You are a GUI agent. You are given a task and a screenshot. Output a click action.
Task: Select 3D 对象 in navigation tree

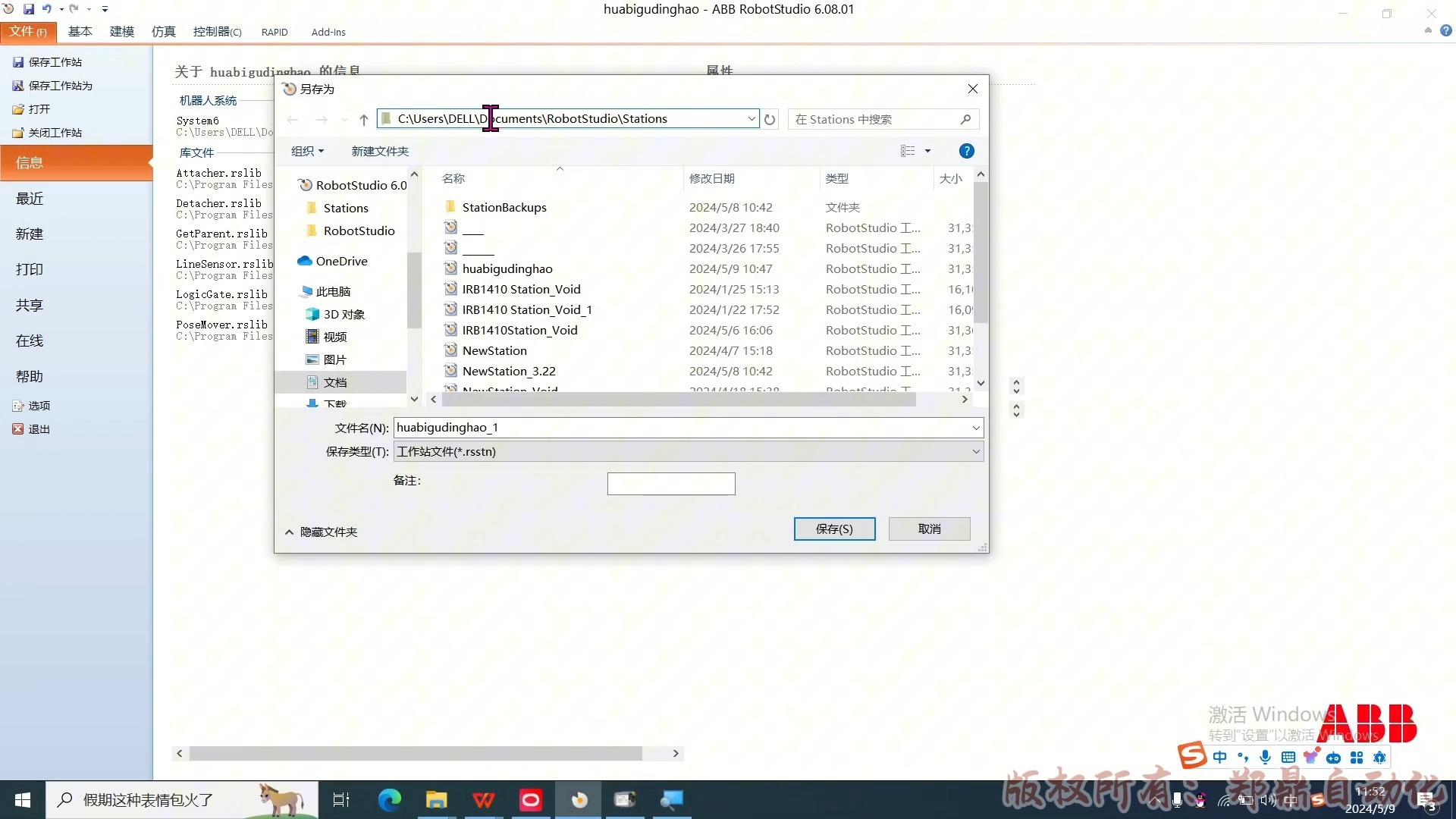[344, 314]
